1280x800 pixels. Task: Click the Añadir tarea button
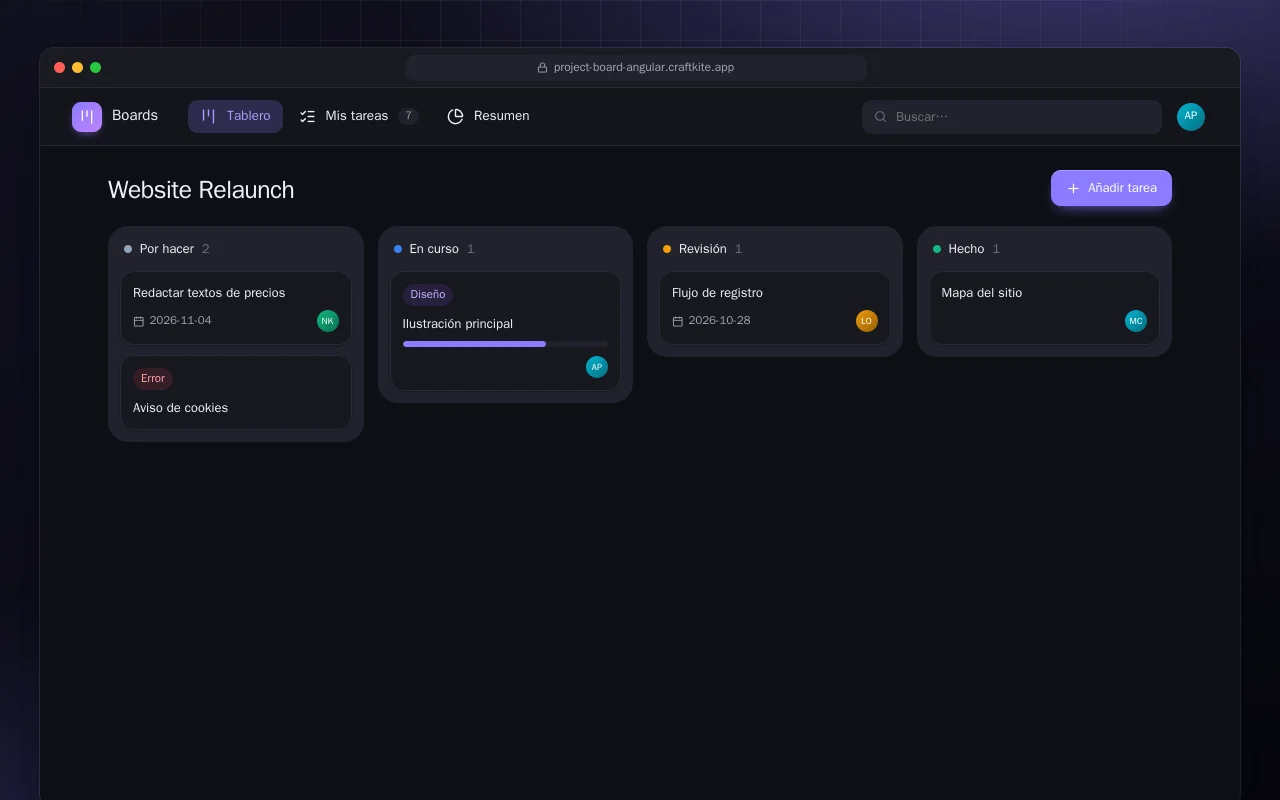1111,188
